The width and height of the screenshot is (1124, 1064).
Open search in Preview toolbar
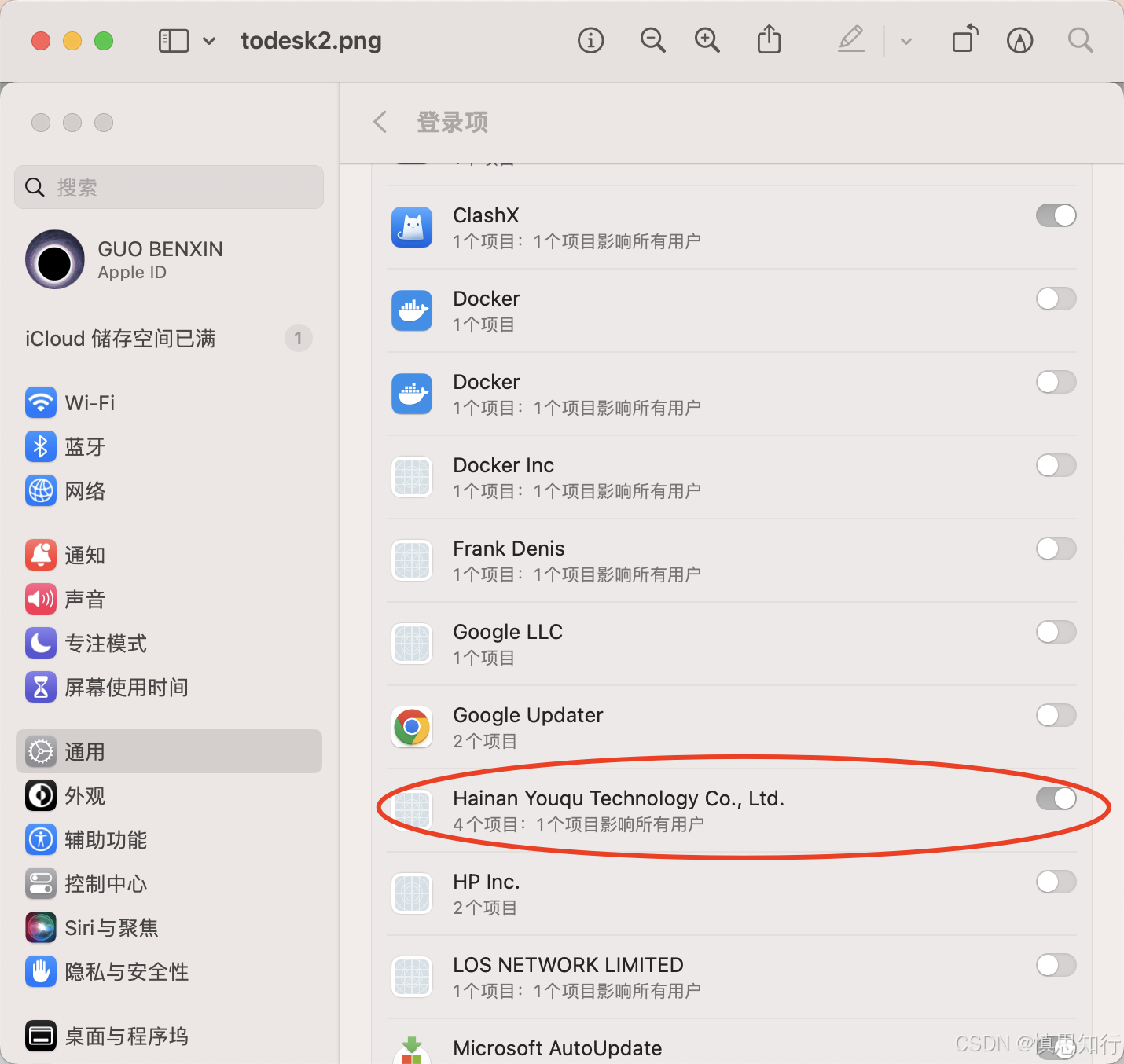(1081, 40)
